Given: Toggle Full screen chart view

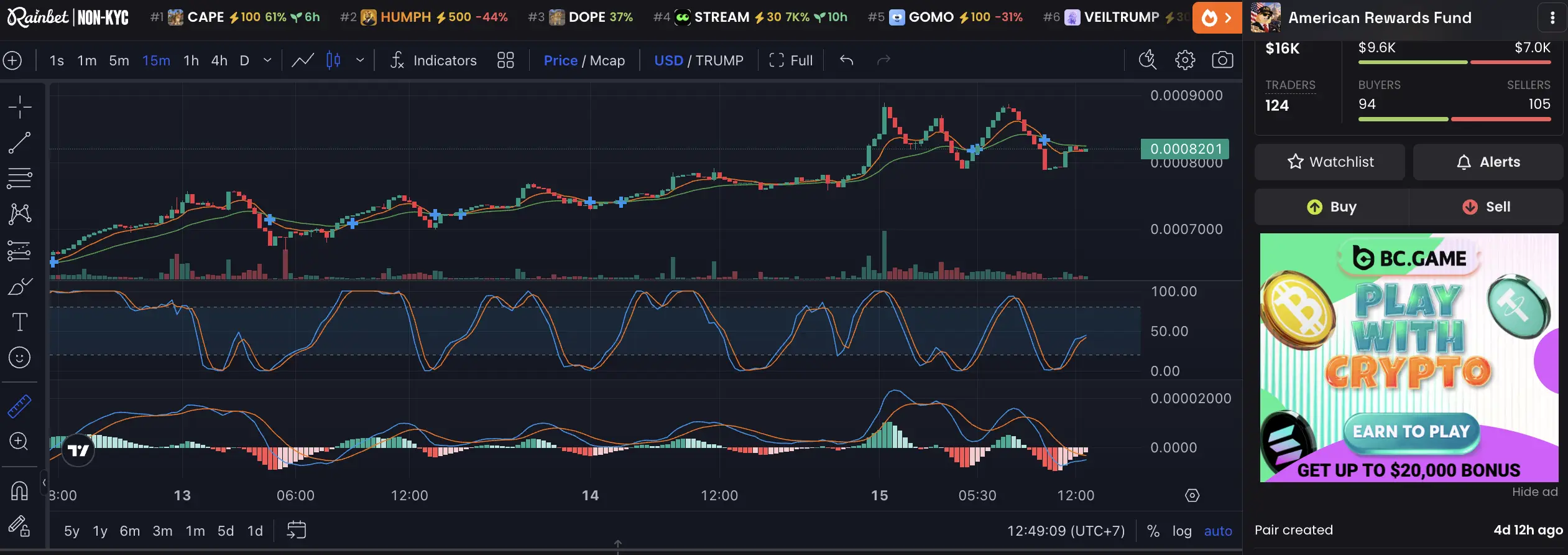Looking at the screenshot, I should click(791, 60).
